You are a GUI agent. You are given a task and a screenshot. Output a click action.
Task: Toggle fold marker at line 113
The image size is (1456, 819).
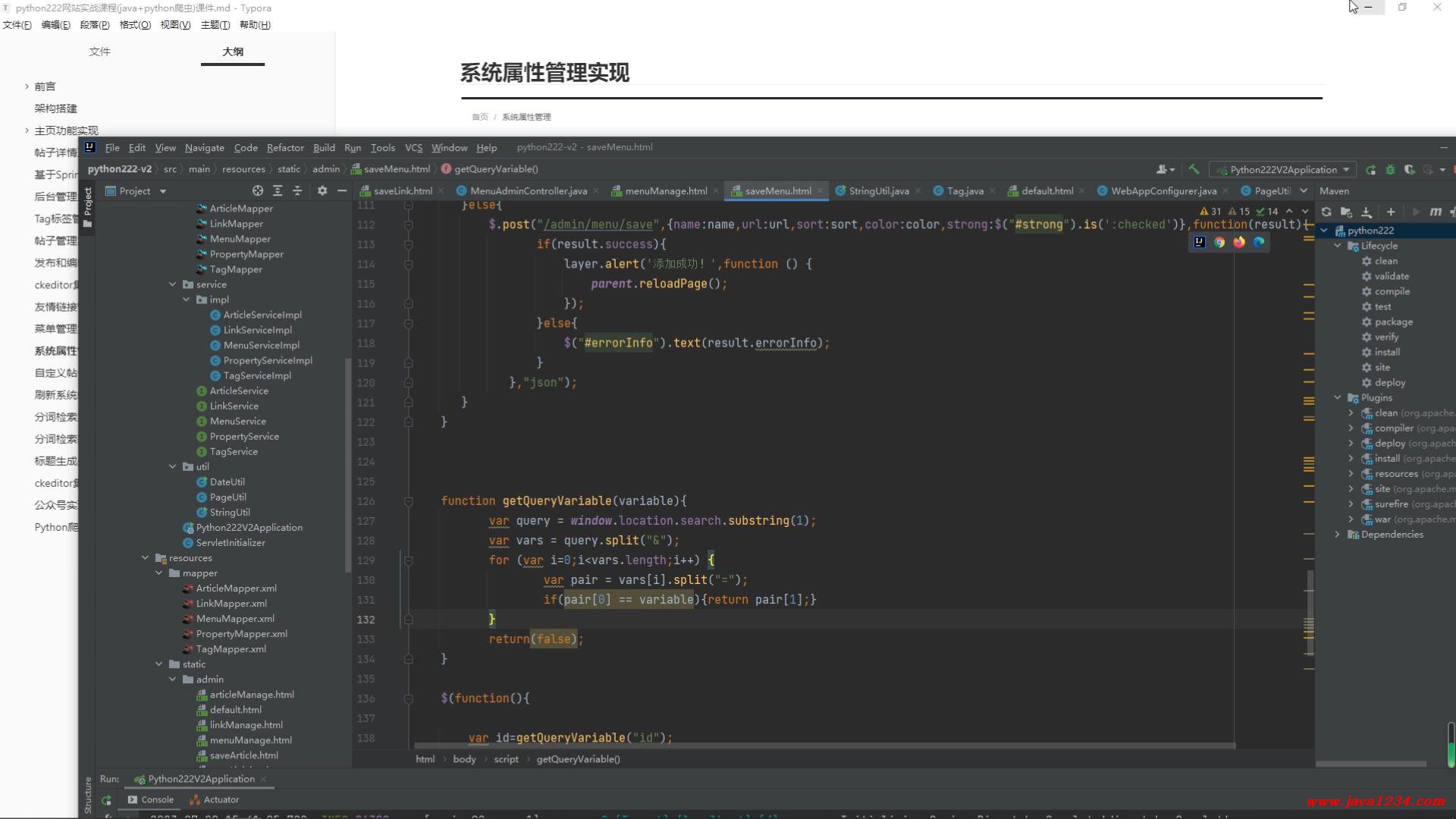tap(408, 244)
